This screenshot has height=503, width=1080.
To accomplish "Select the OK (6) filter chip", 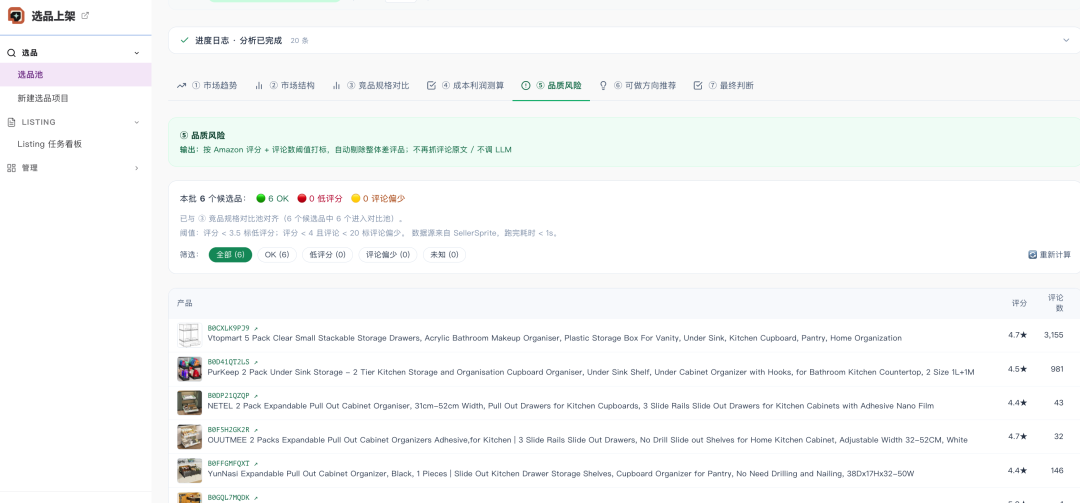I will pyautogui.click(x=277, y=254).
